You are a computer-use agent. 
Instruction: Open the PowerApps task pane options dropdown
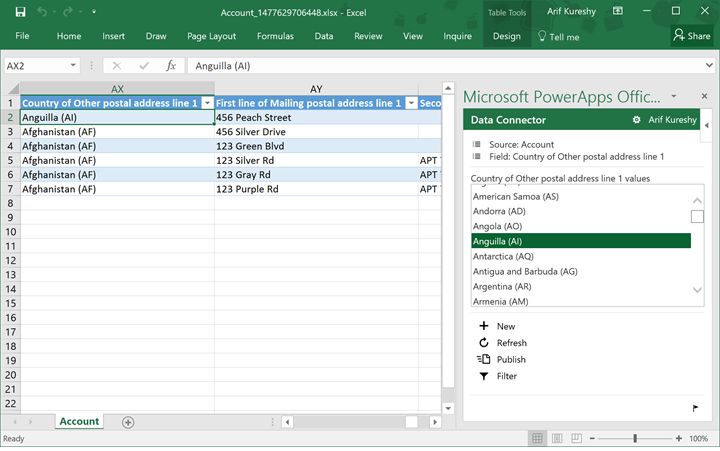[674, 97]
